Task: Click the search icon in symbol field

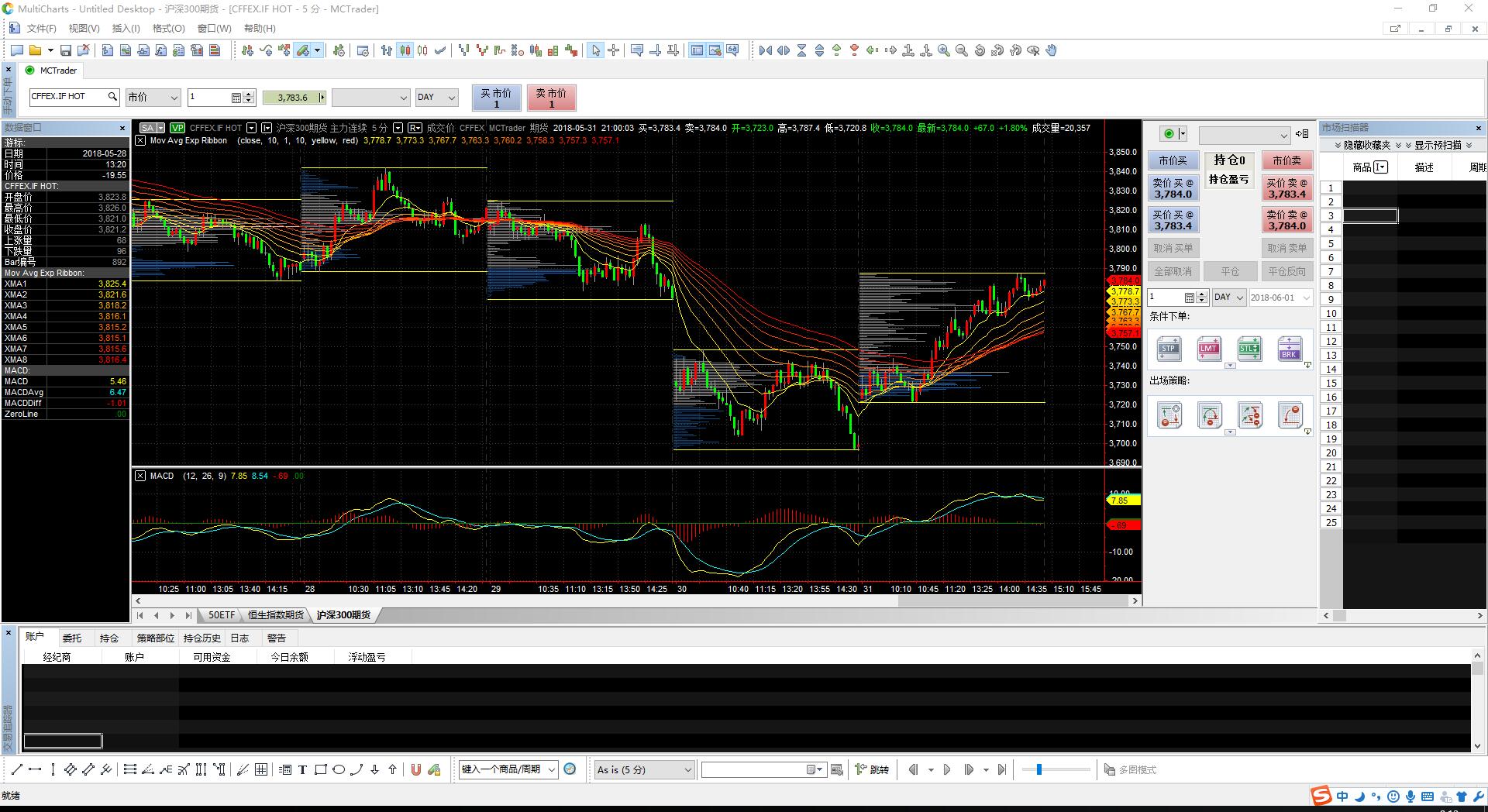Action: point(112,97)
